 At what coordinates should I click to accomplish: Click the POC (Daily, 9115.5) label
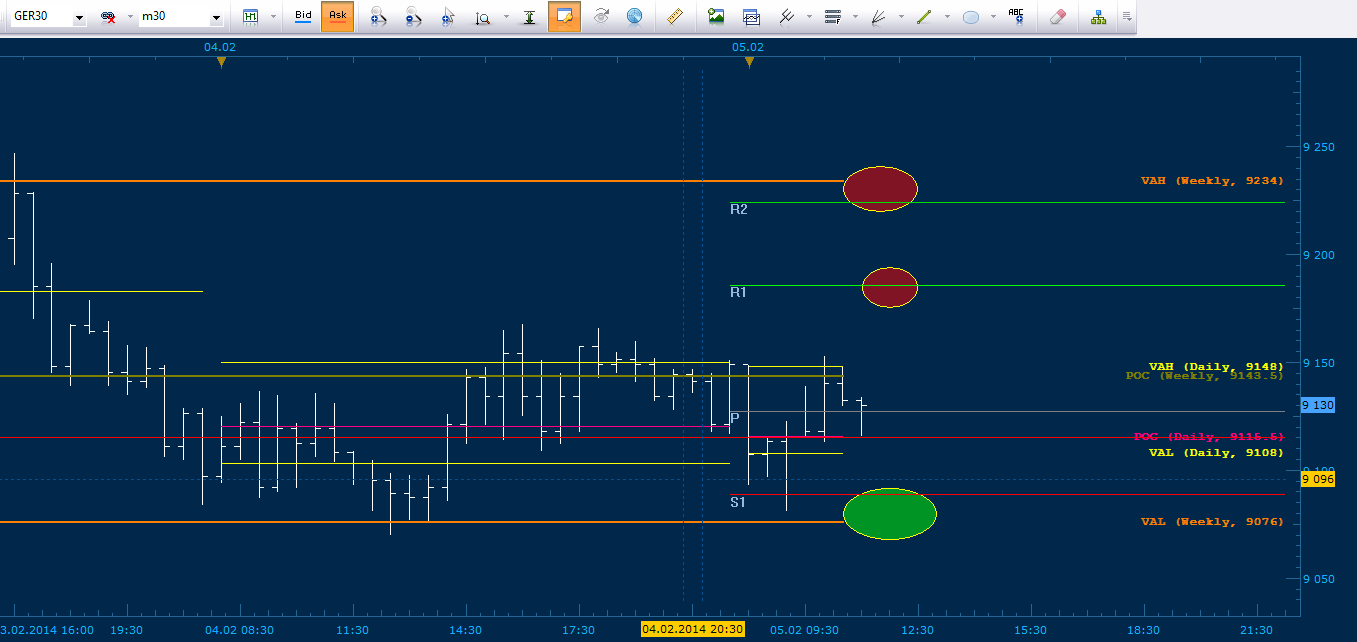[x=1208, y=437]
